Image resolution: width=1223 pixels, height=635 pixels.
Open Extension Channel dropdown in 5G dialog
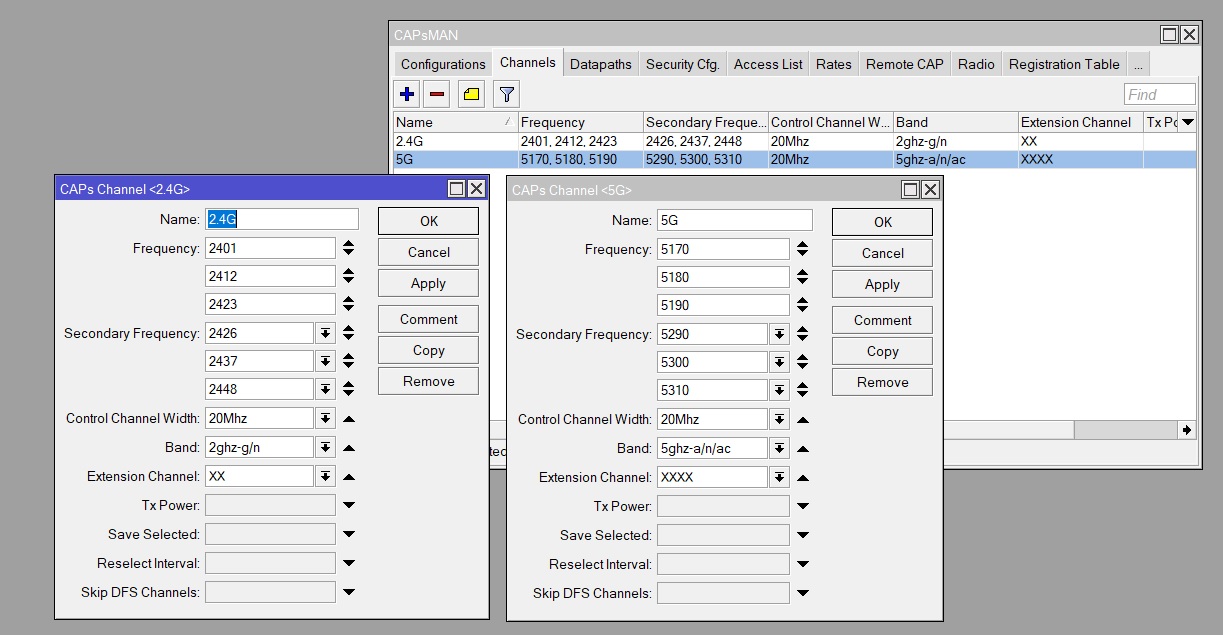[779, 478]
